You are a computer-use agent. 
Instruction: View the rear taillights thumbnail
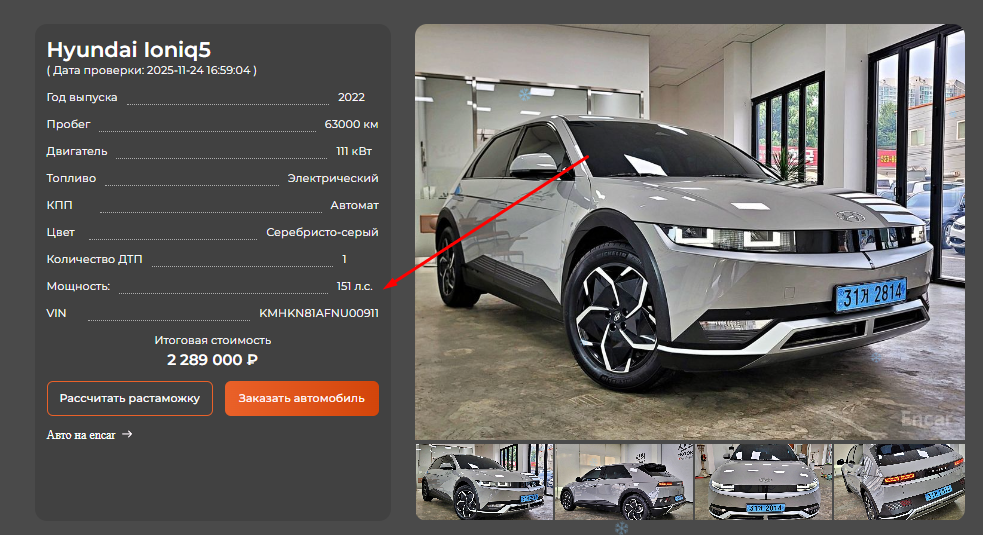tap(898, 481)
